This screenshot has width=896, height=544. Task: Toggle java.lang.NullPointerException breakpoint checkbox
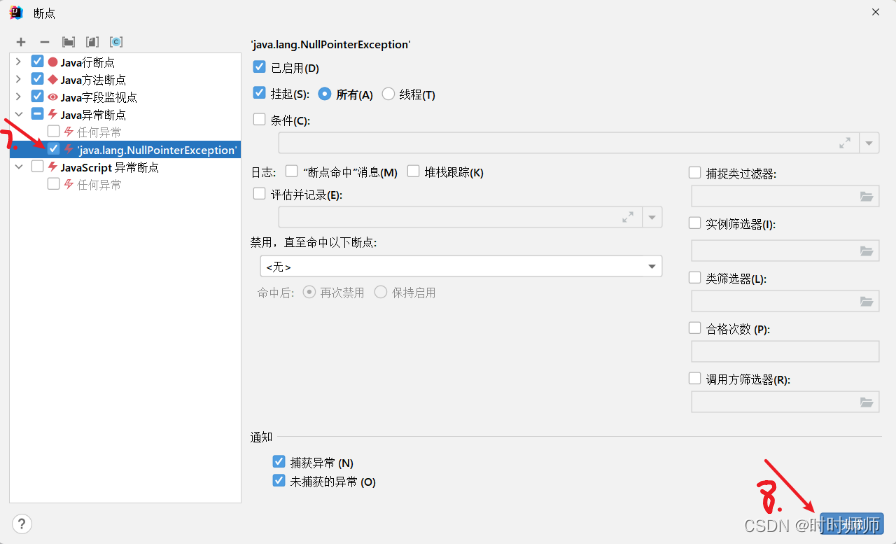point(53,149)
